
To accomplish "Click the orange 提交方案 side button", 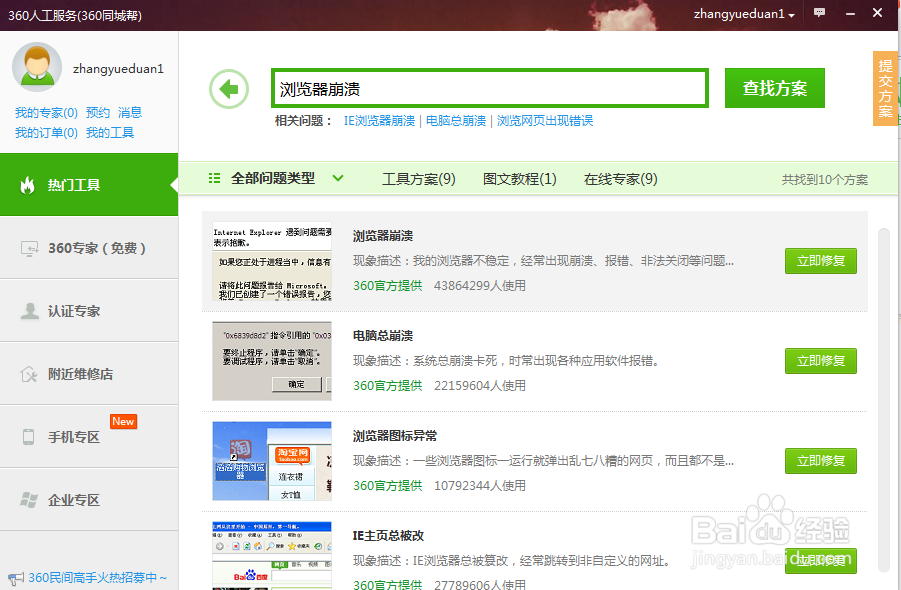I will click(x=885, y=88).
